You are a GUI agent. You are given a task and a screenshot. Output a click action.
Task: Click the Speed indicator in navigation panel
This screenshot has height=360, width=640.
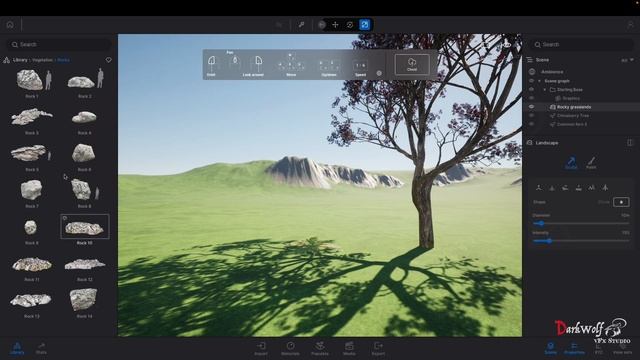[x=360, y=68]
